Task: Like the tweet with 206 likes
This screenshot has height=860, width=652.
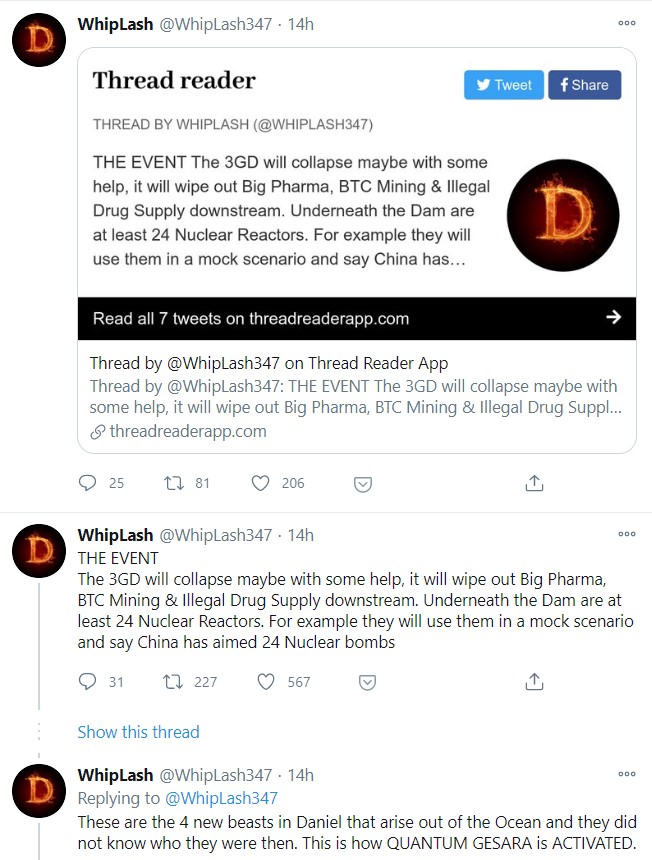Action: tap(261, 483)
